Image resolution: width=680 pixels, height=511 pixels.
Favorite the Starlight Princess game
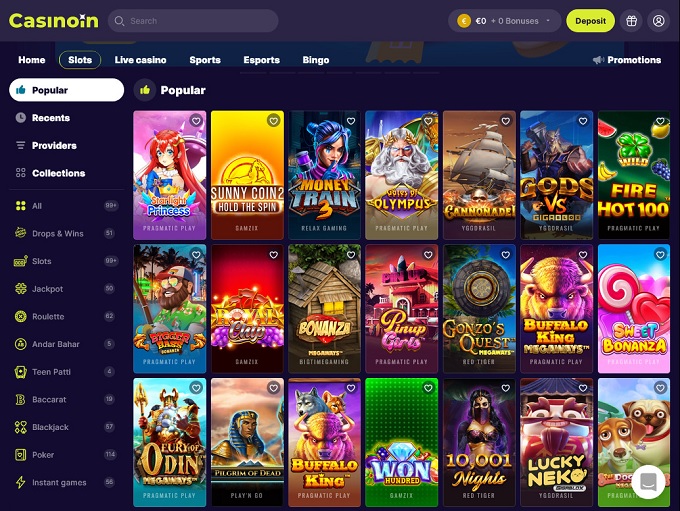(196, 121)
